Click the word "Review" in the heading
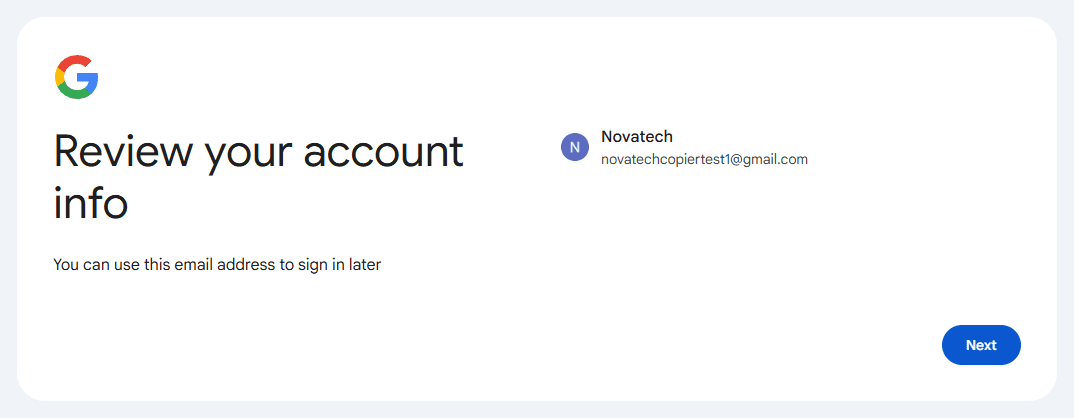1074x418 pixels. tap(123, 153)
